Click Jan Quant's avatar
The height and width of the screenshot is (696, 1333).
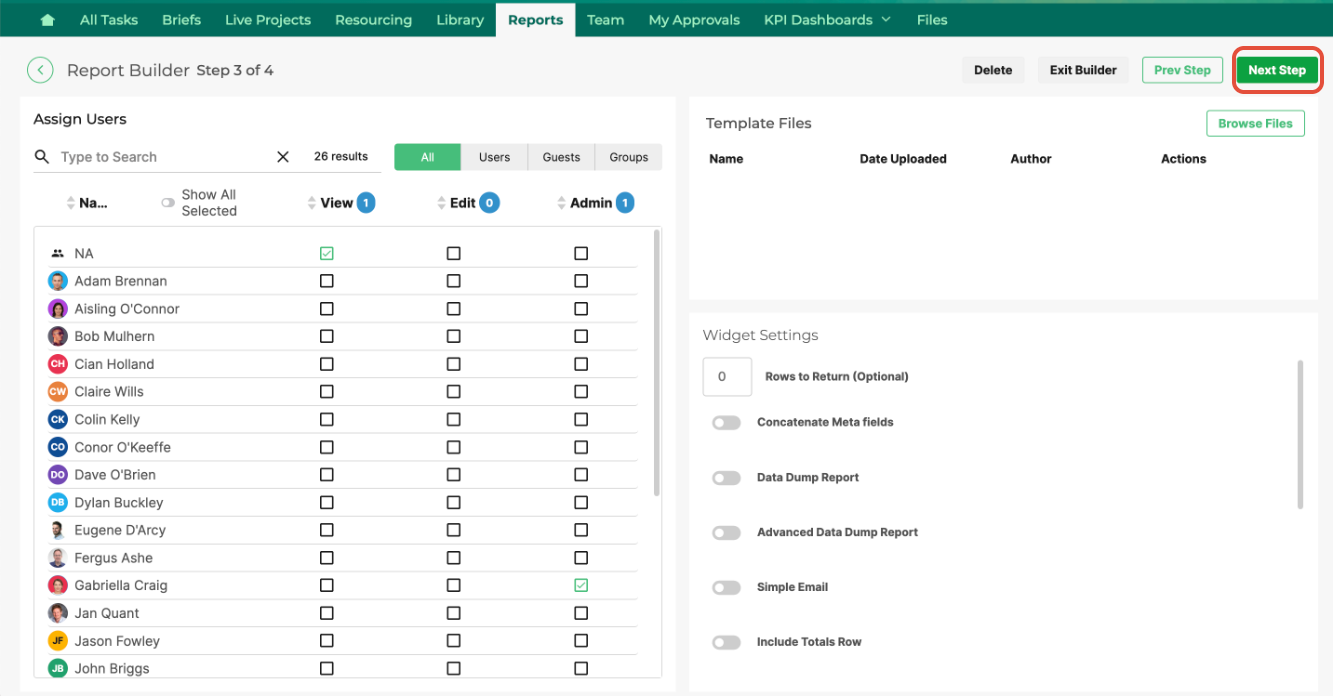(58, 613)
